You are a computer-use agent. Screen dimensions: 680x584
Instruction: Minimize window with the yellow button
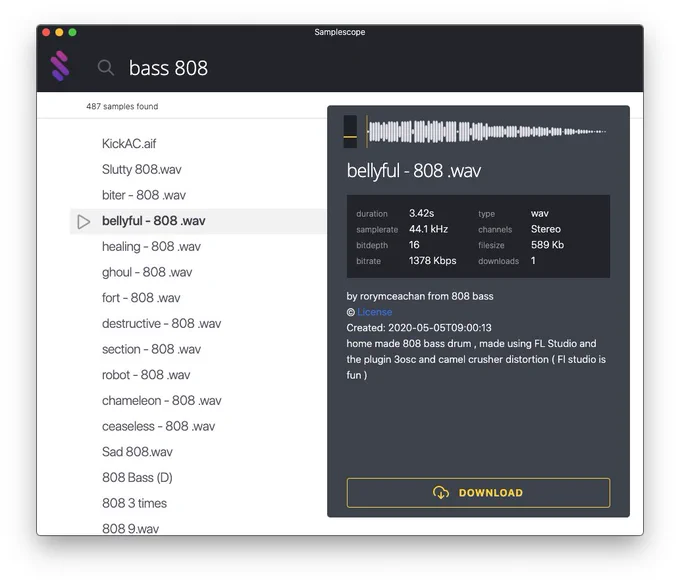pyautogui.click(x=59, y=32)
